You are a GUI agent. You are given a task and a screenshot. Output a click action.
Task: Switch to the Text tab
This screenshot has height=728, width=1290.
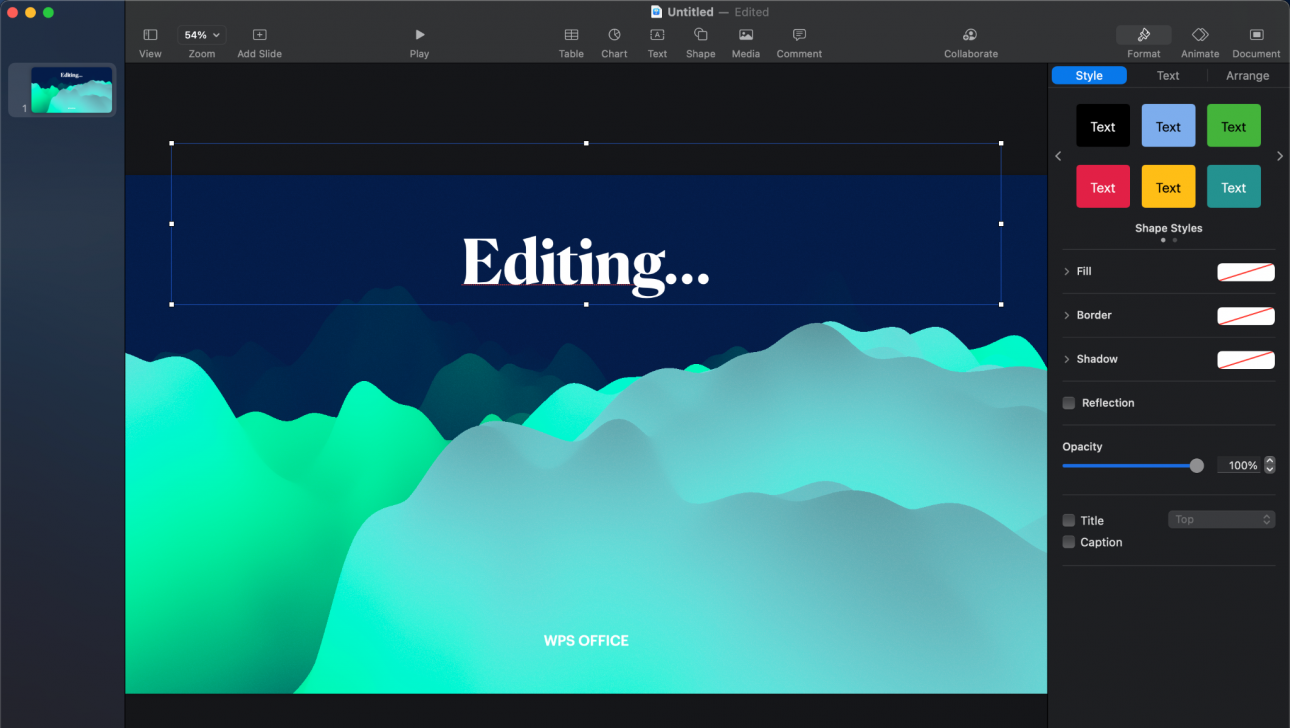(1168, 75)
